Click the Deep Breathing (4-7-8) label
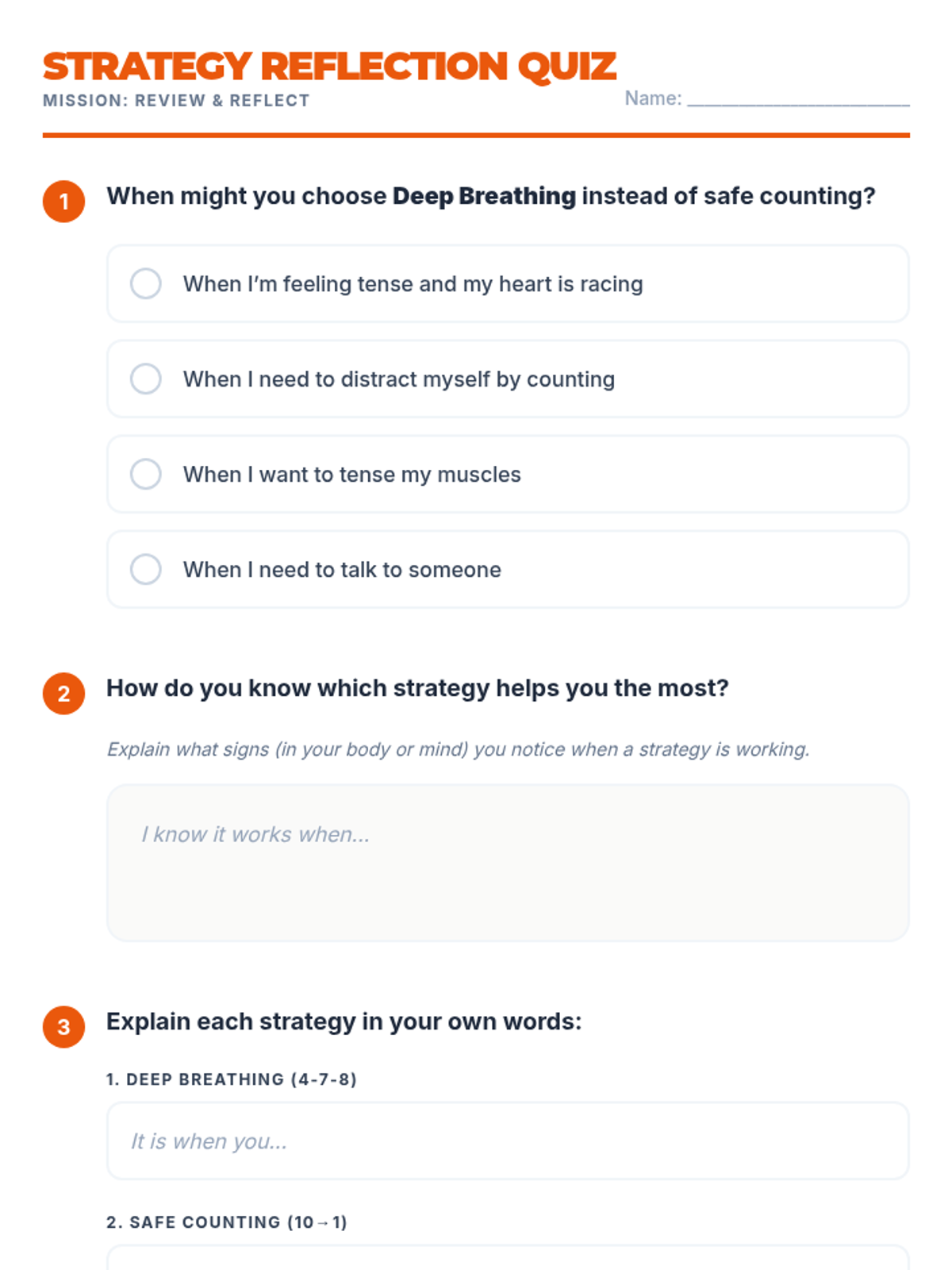The height and width of the screenshot is (1270, 952). (x=232, y=1079)
